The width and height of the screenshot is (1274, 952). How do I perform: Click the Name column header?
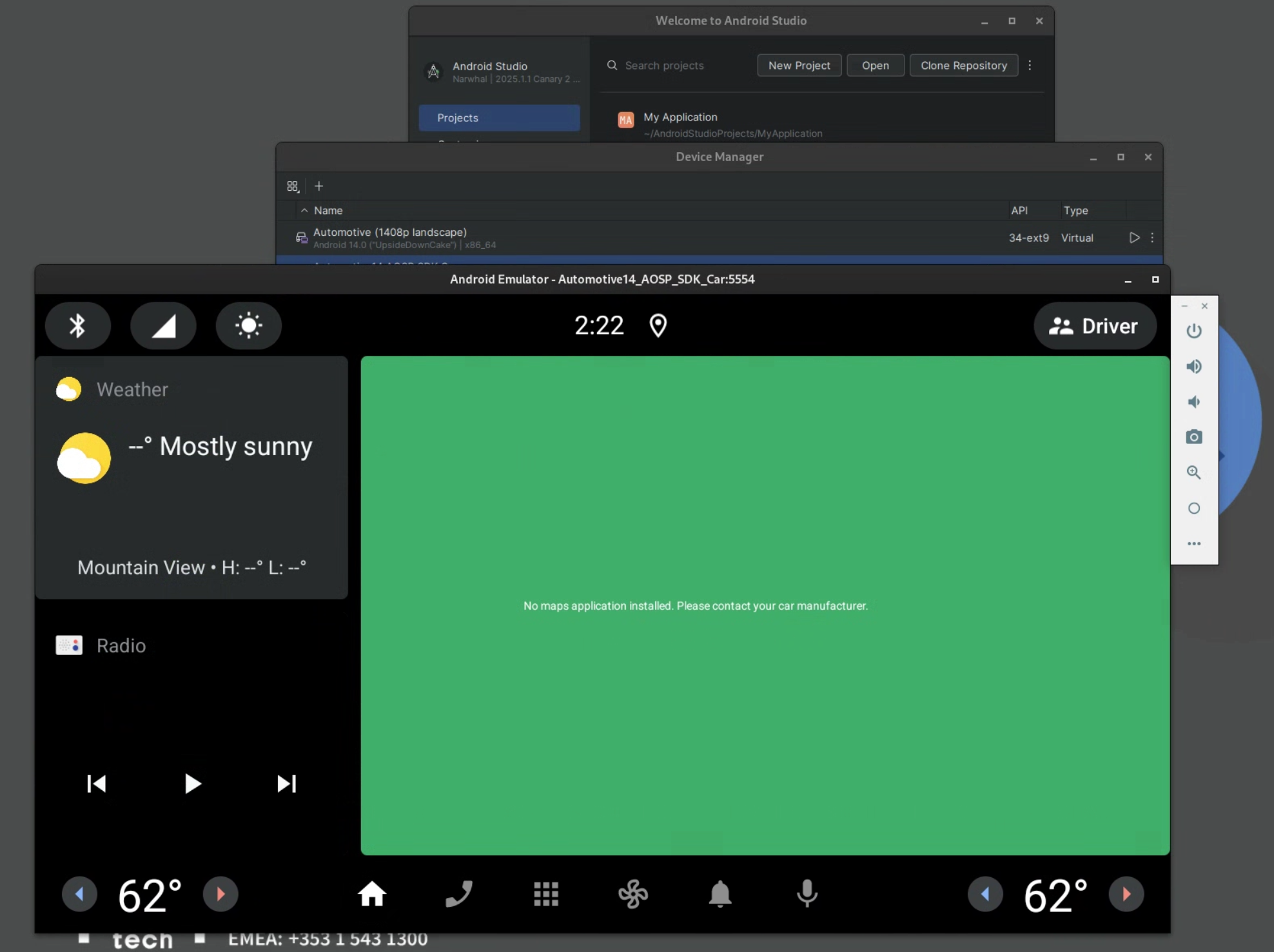[328, 211]
